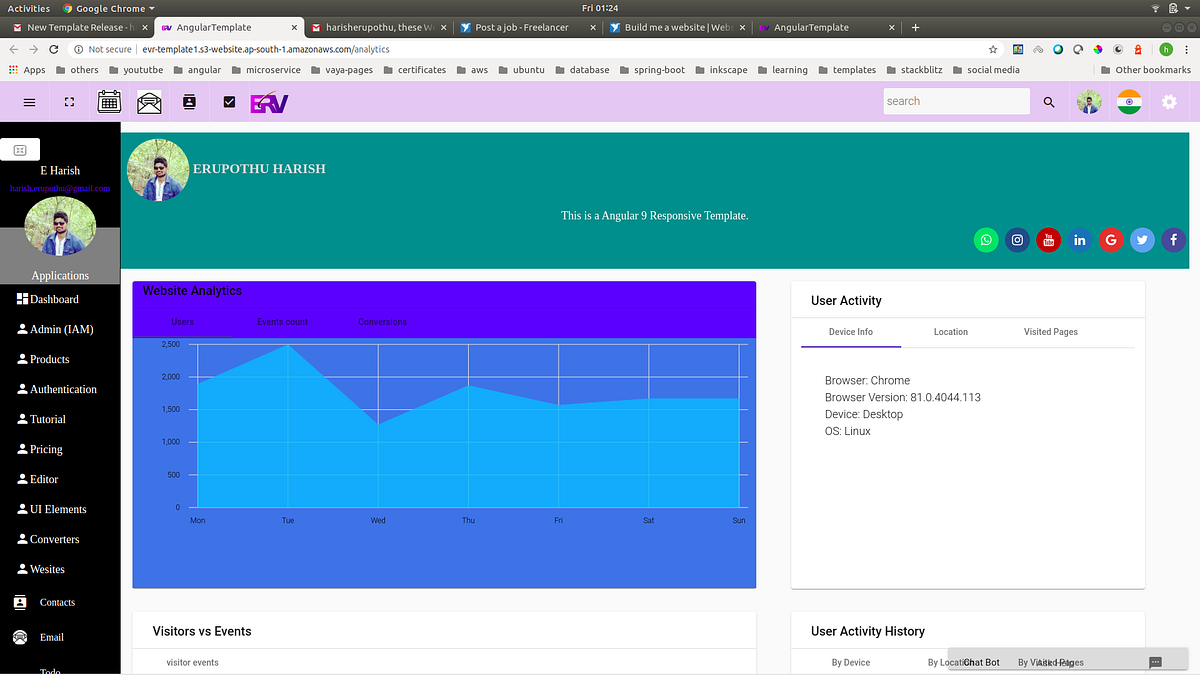
Task: Open the settings gear in the header
Action: [1169, 101]
